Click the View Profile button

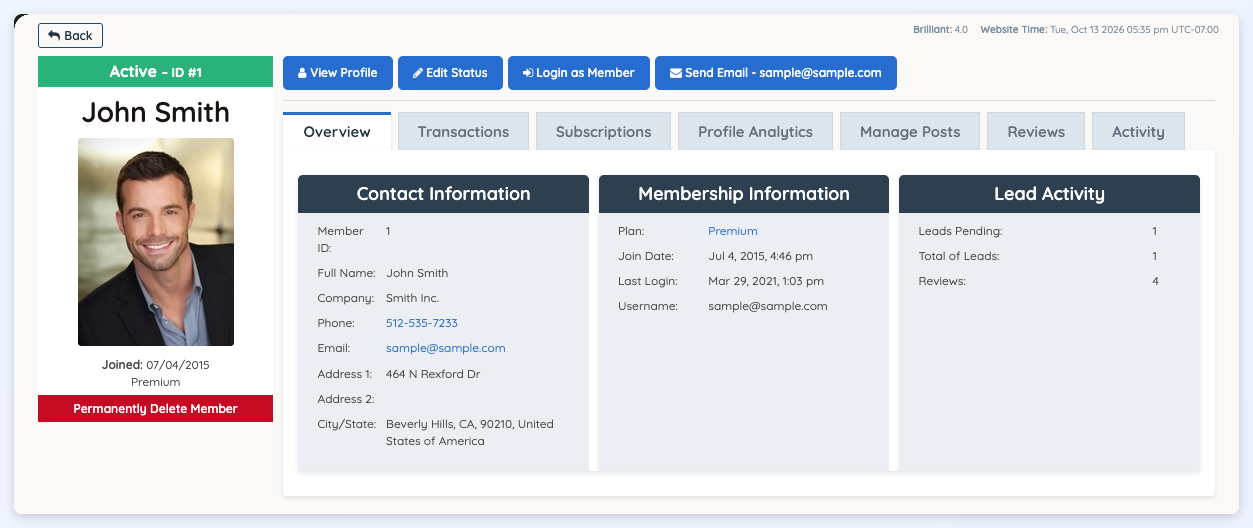point(338,73)
